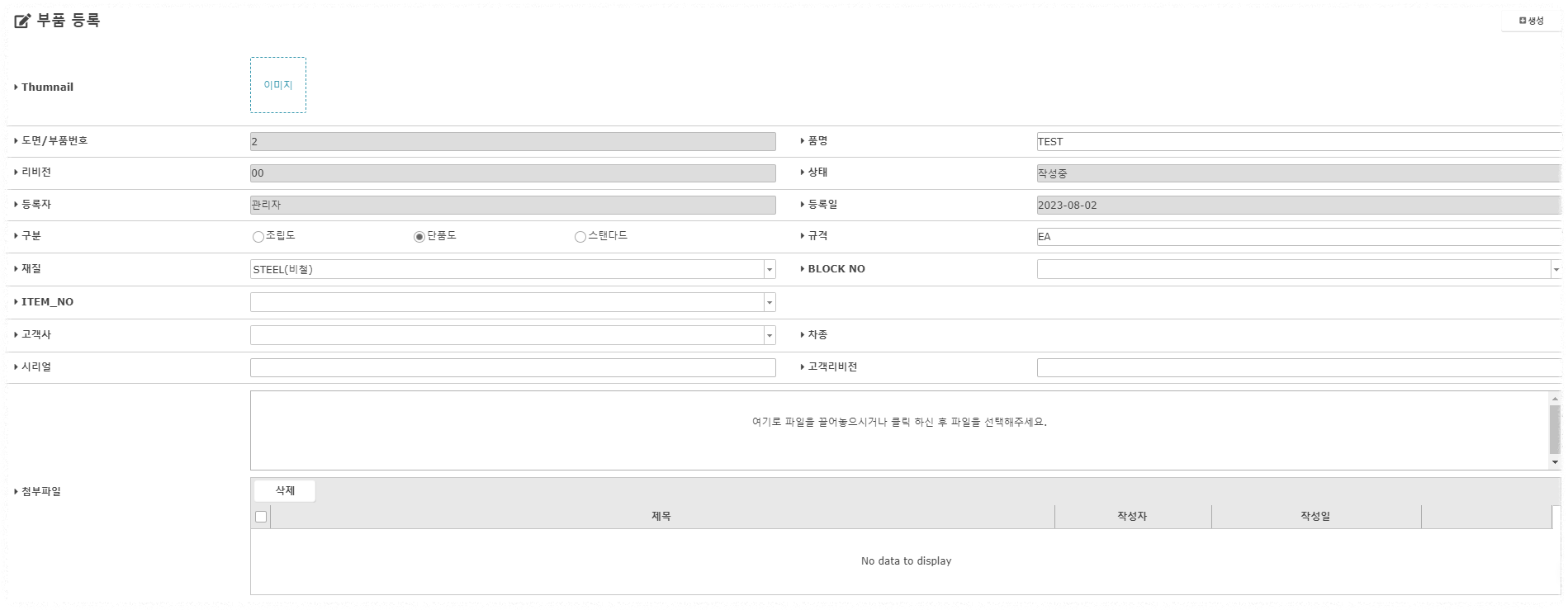The width and height of the screenshot is (1568, 610).
Task: Click the file drop area scrollbar up arrow
Action: coord(1555,399)
